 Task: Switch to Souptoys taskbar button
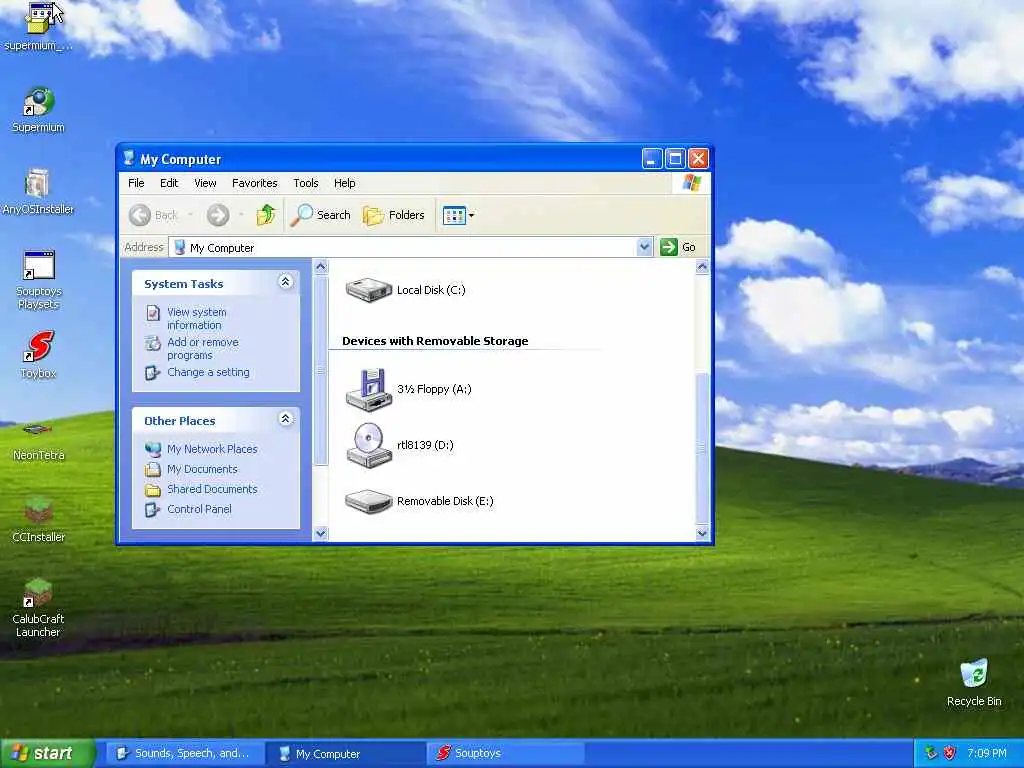506,754
